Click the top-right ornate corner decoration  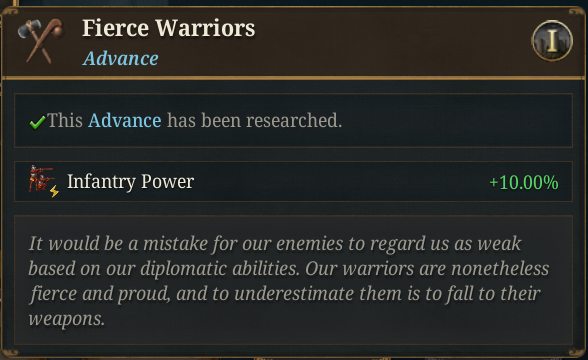(577, 12)
